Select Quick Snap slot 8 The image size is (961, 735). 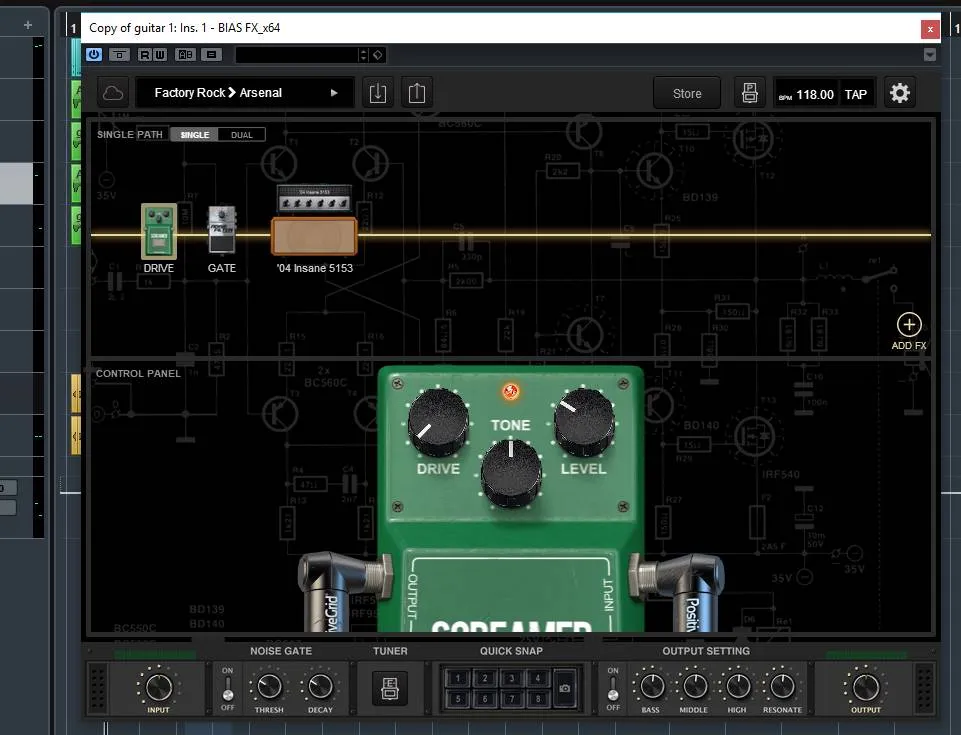pos(537,698)
